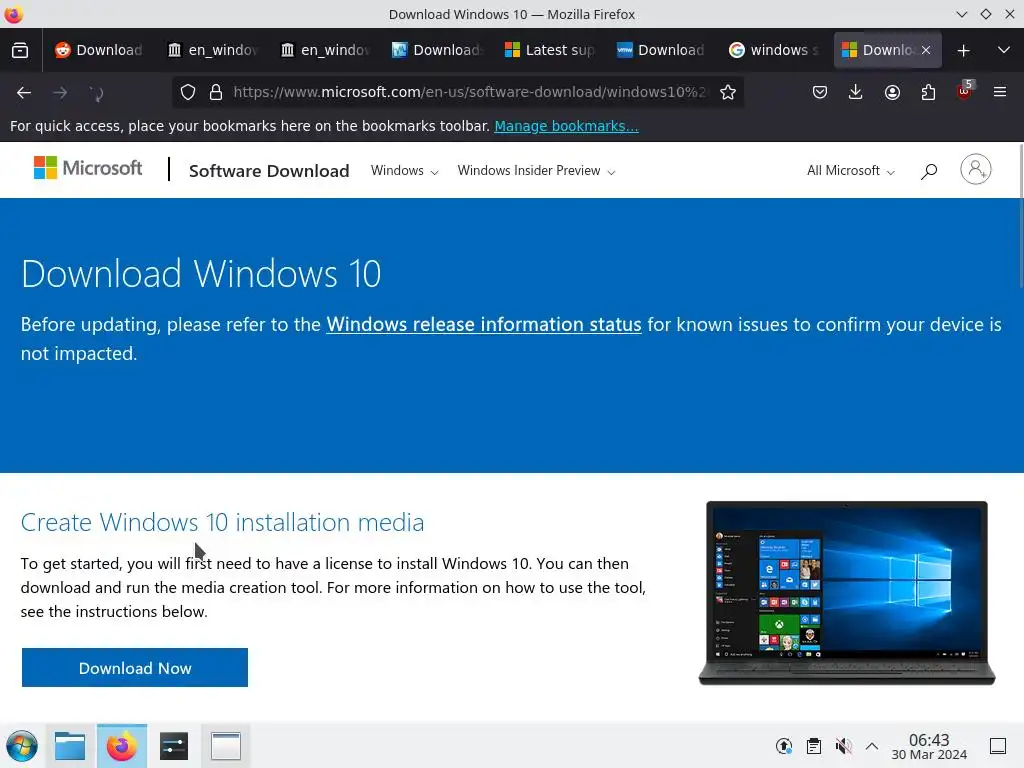The height and width of the screenshot is (768, 1024).
Task: Open the extensions puzzle icon
Action: coord(928,93)
